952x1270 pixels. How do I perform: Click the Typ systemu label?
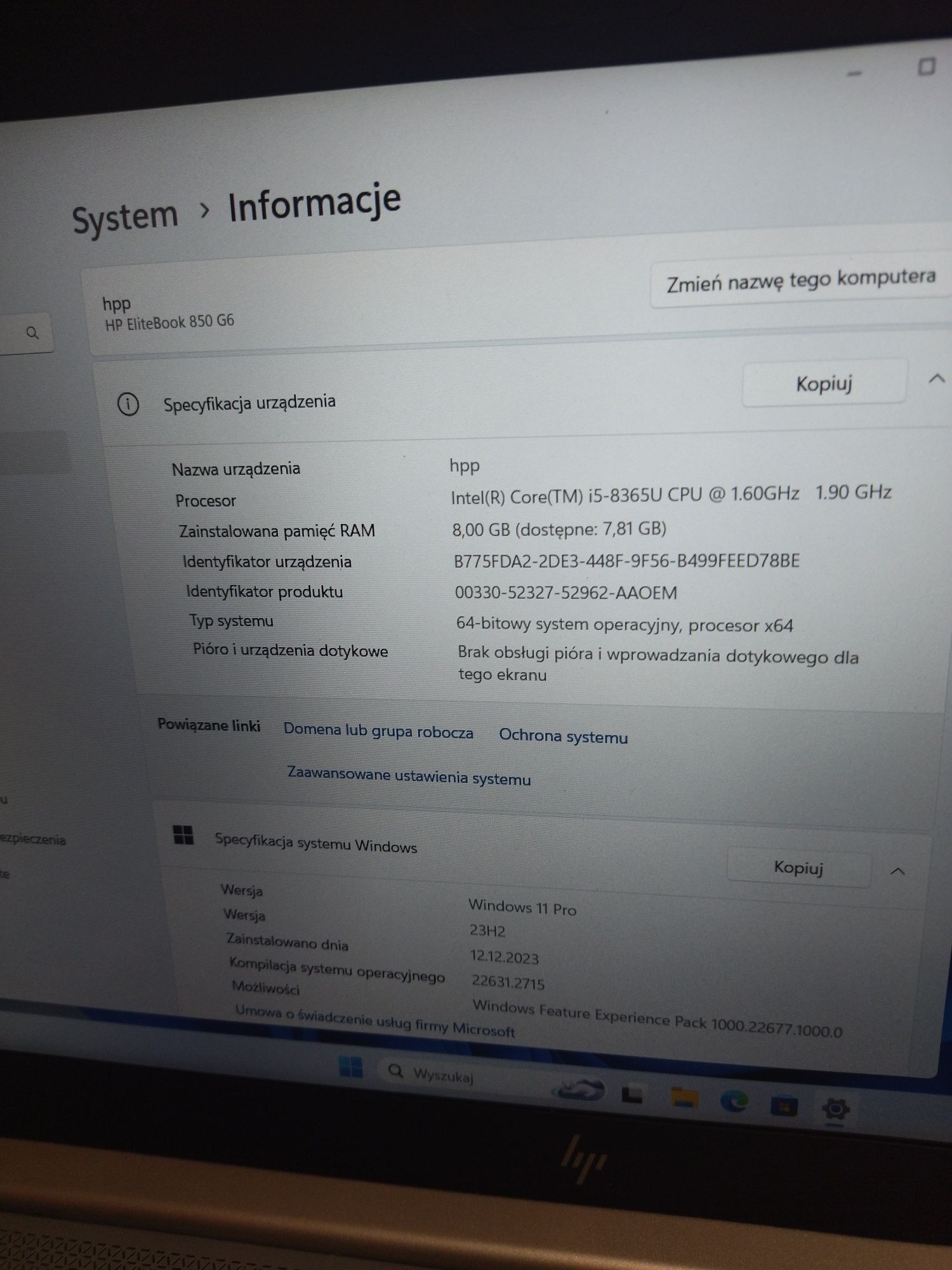(231, 620)
